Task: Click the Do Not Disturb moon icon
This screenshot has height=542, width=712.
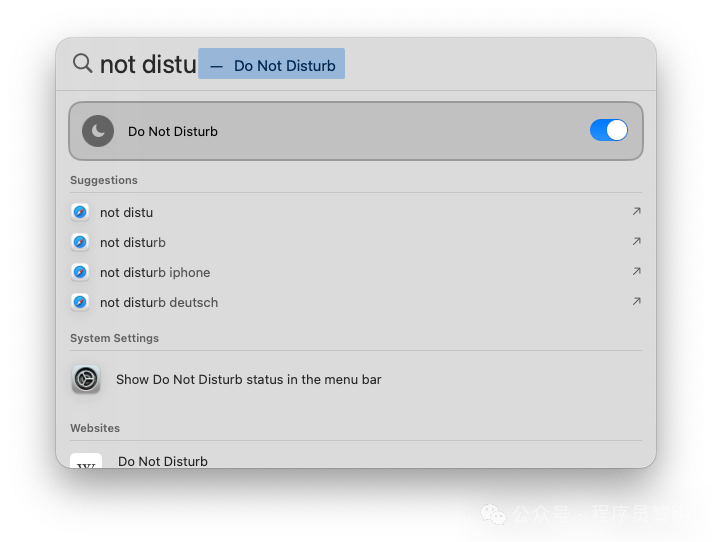Action: point(98,131)
